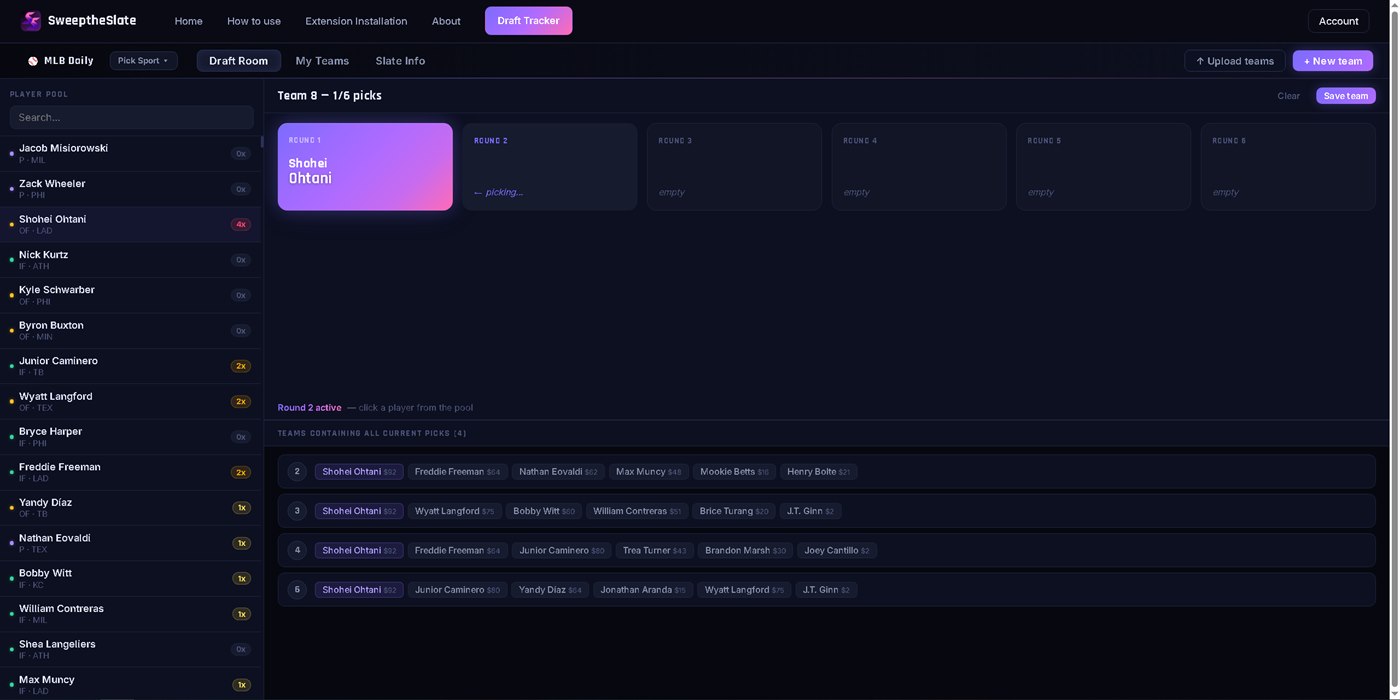Open Extension Installation page
This screenshot has width=1400, height=700.
point(356,21)
